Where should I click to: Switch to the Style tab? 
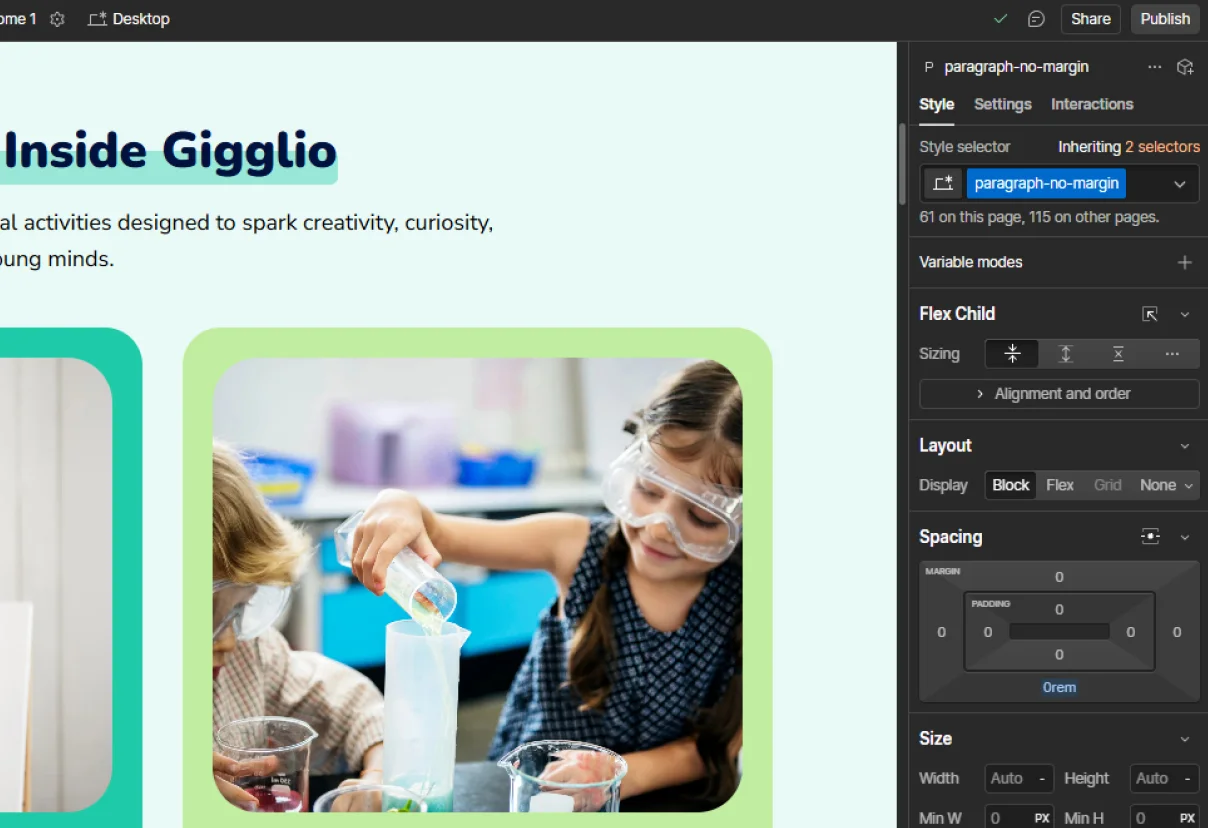point(937,104)
